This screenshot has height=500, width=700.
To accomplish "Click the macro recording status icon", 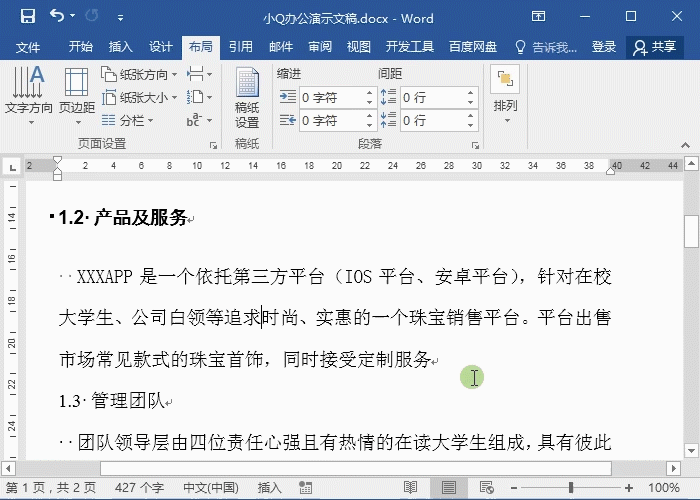I will tap(306, 488).
